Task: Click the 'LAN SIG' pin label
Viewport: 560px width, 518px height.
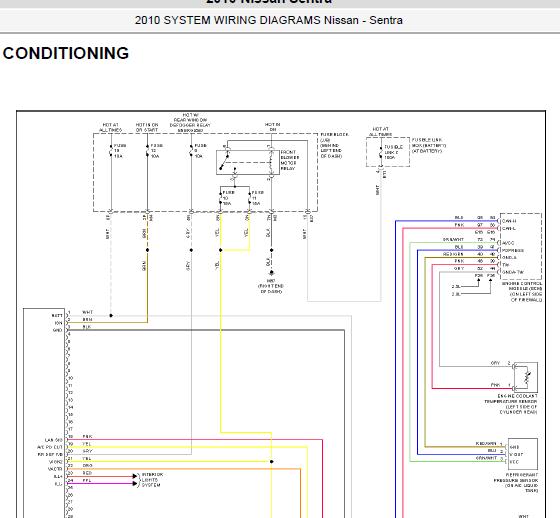Action: click(54, 440)
